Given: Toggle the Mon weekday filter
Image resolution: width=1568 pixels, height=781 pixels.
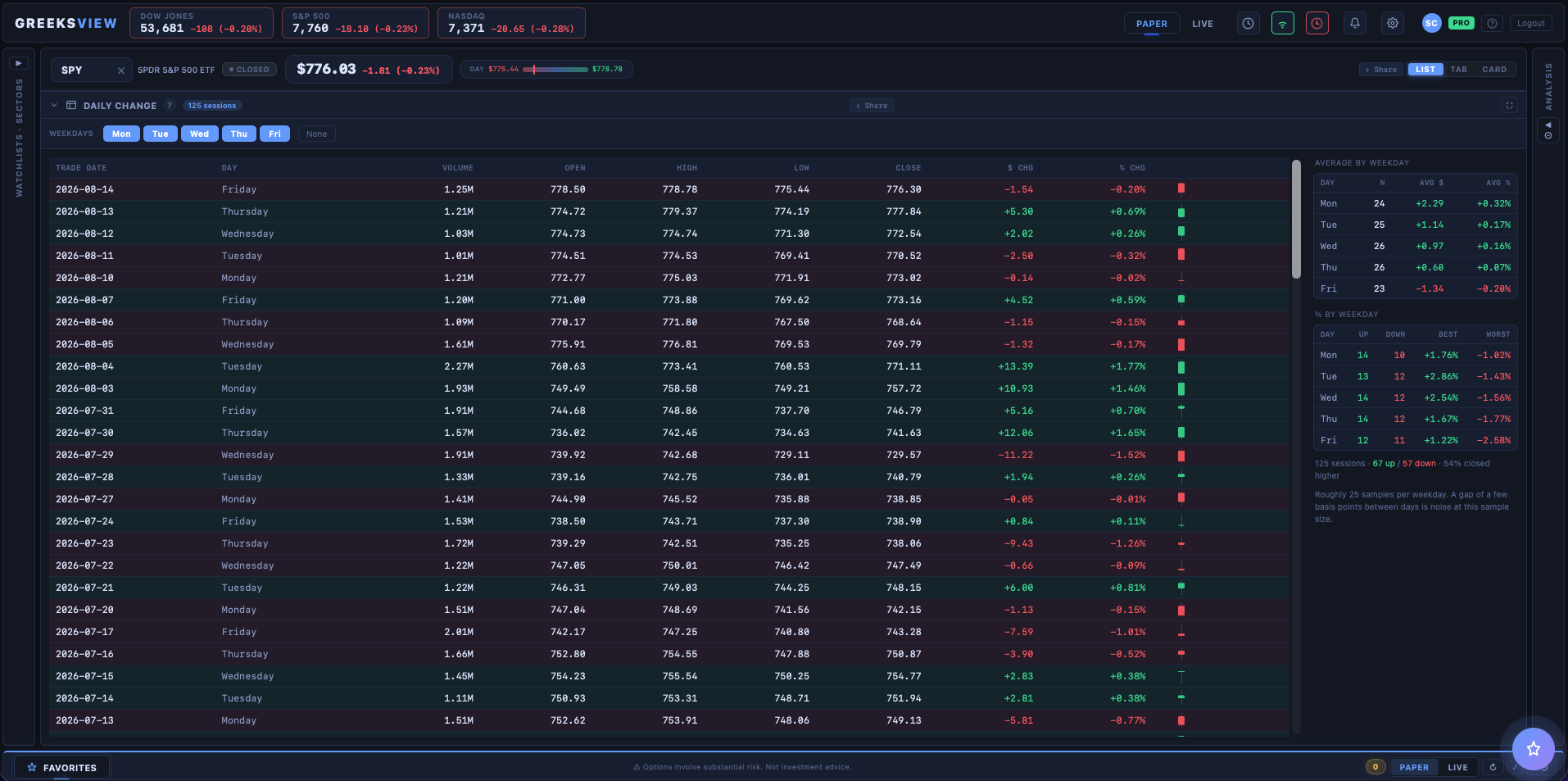Looking at the screenshot, I should click(x=121, y=134).
